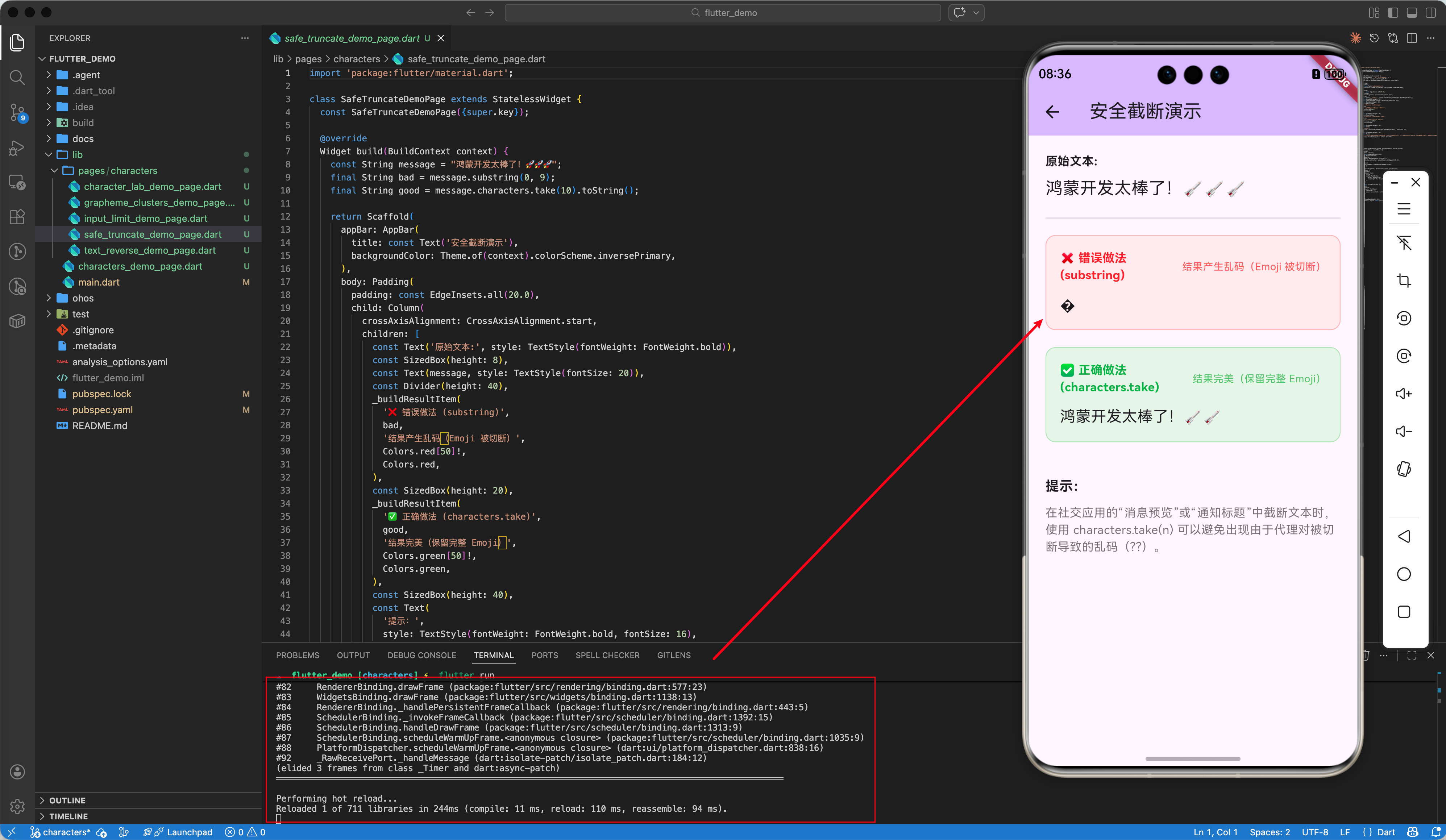Switch to the PROBLEMS tab
The height and width of the screenshot is (840, 1446).
(x=297, y=655)
